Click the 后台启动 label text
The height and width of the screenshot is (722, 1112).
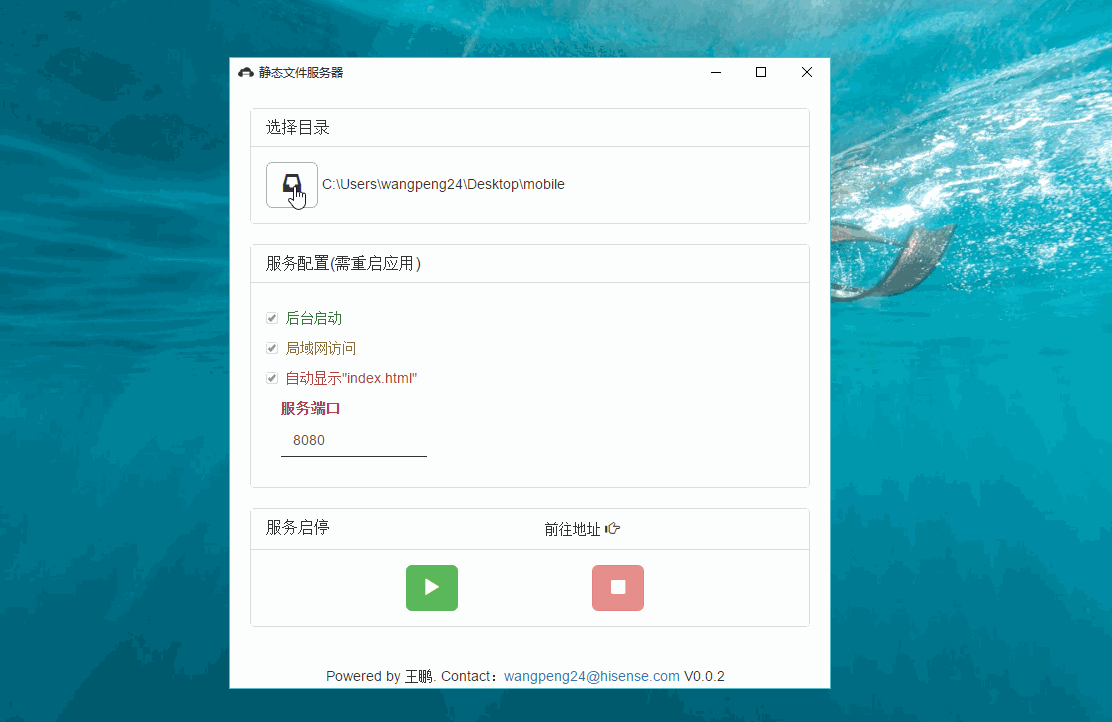click(313, 318)
